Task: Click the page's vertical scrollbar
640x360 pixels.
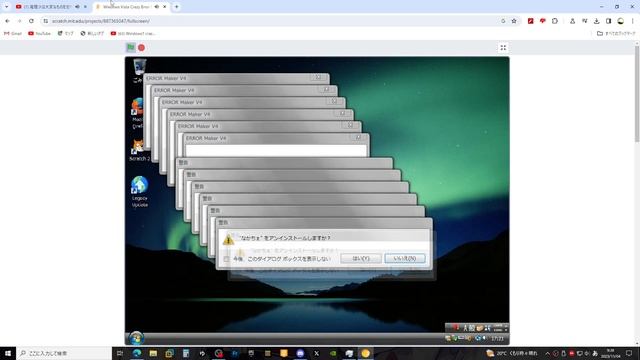Action: (637, 94)
